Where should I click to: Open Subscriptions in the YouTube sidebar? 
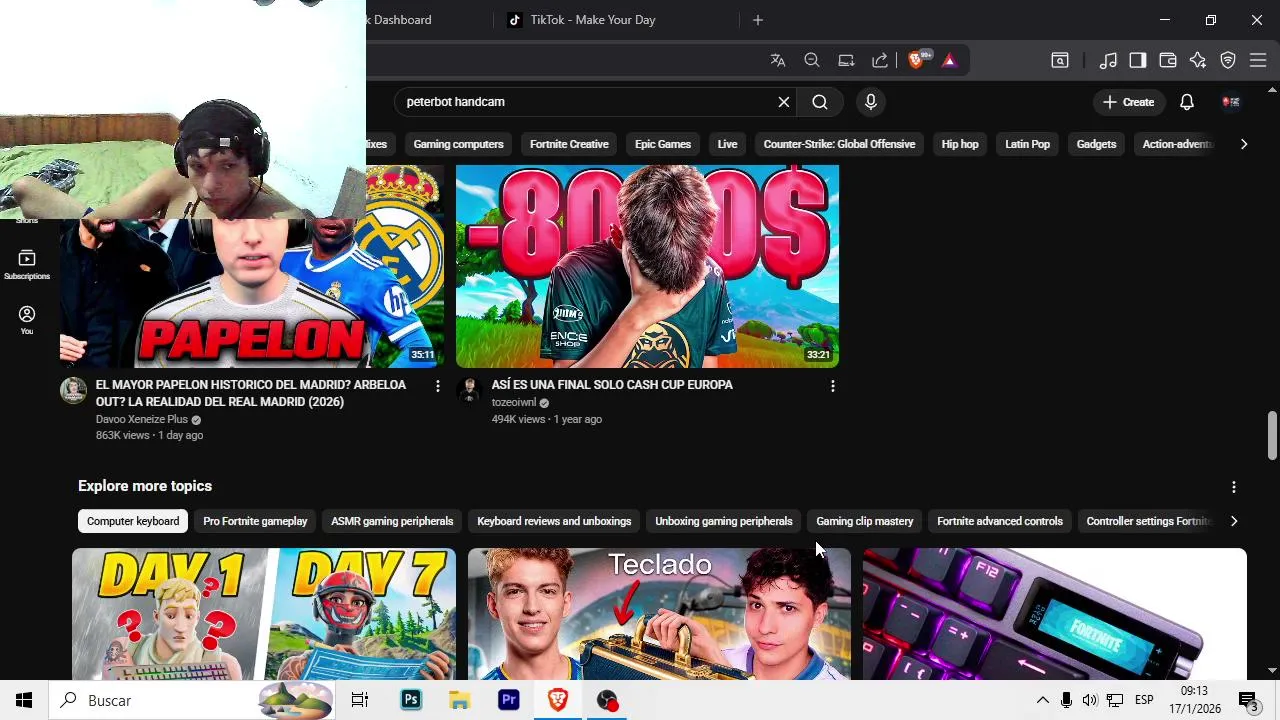[x=27, y=264]
